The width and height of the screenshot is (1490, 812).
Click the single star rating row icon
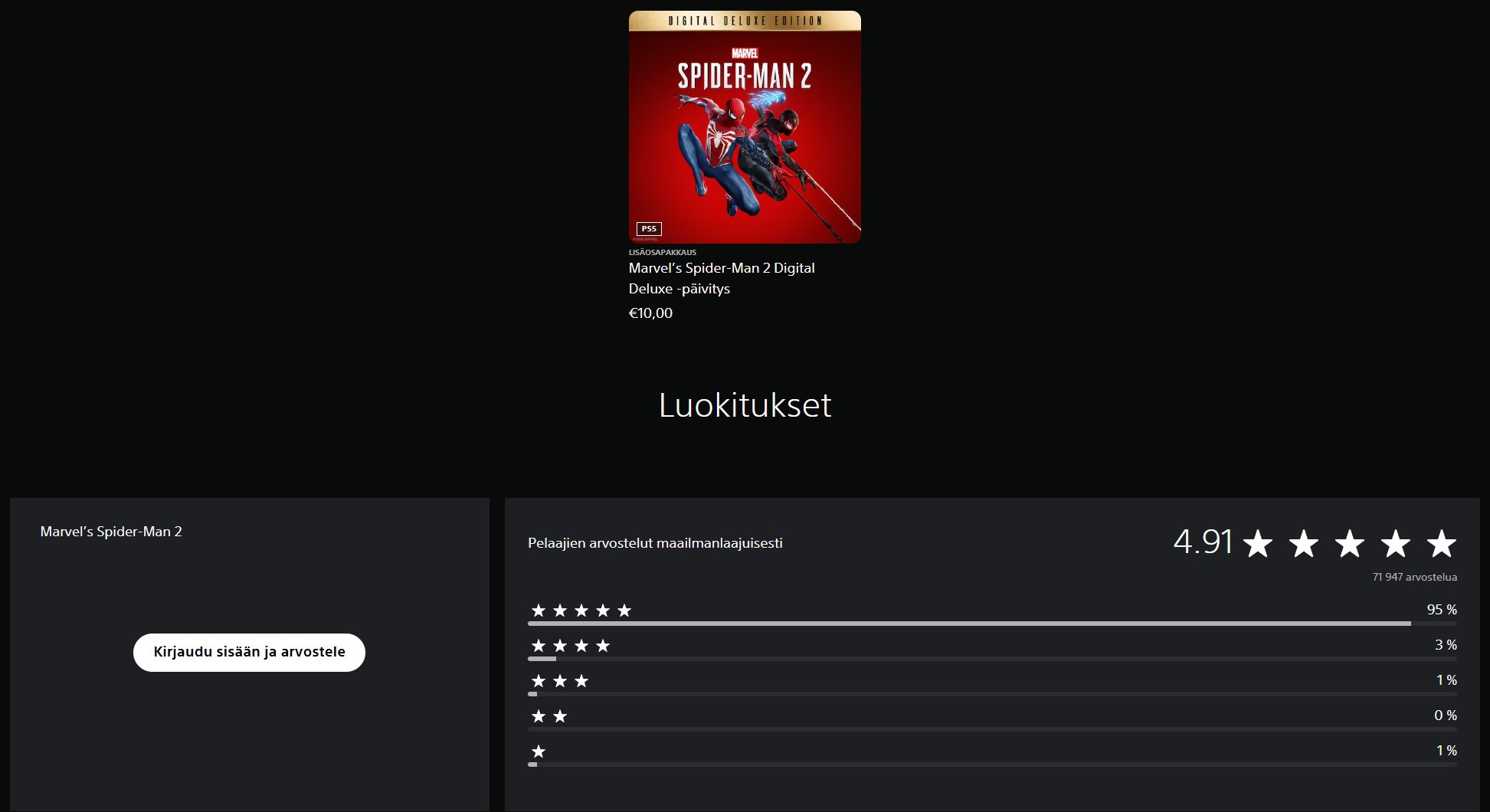(x=539, y=751)
